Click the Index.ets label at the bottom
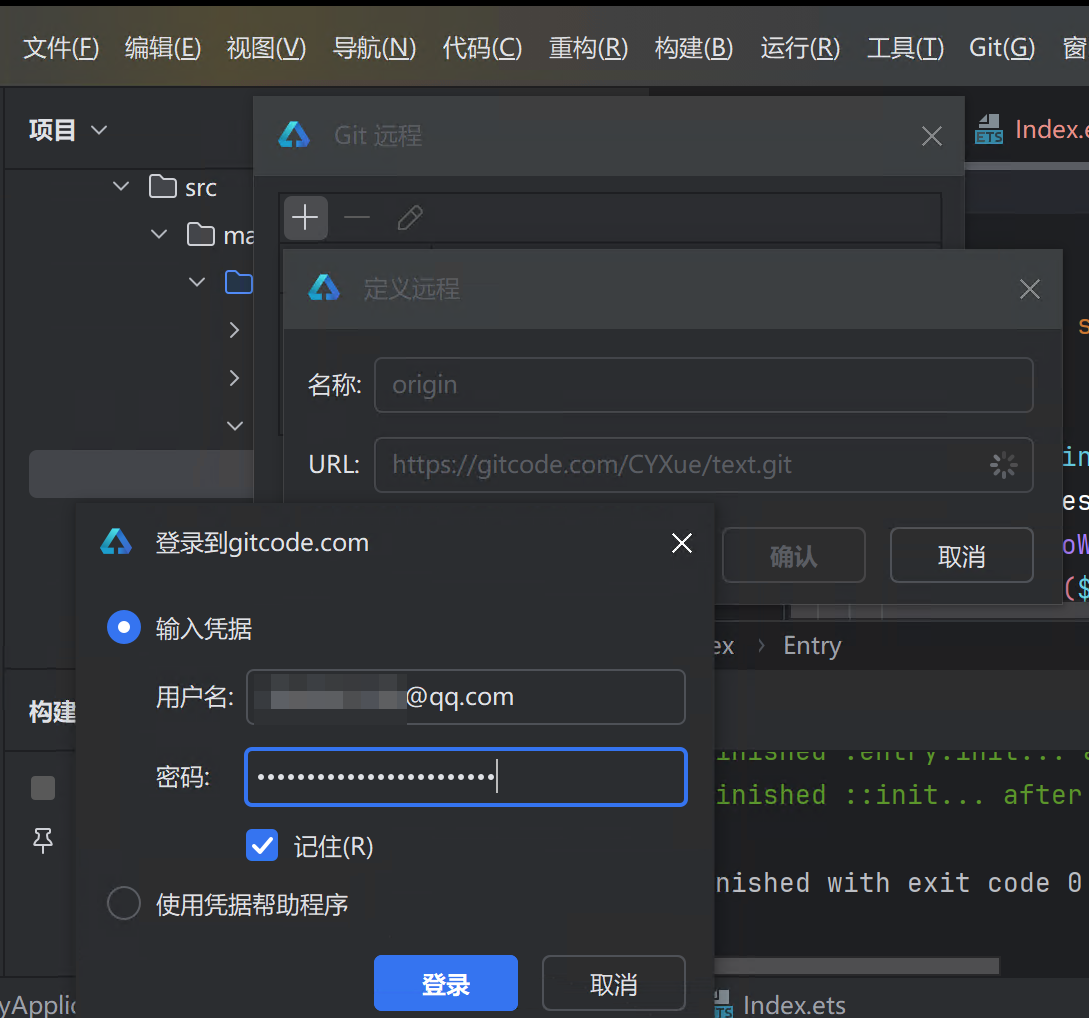This screenshot has height=1018, width=1089. tap(795, 1005)
